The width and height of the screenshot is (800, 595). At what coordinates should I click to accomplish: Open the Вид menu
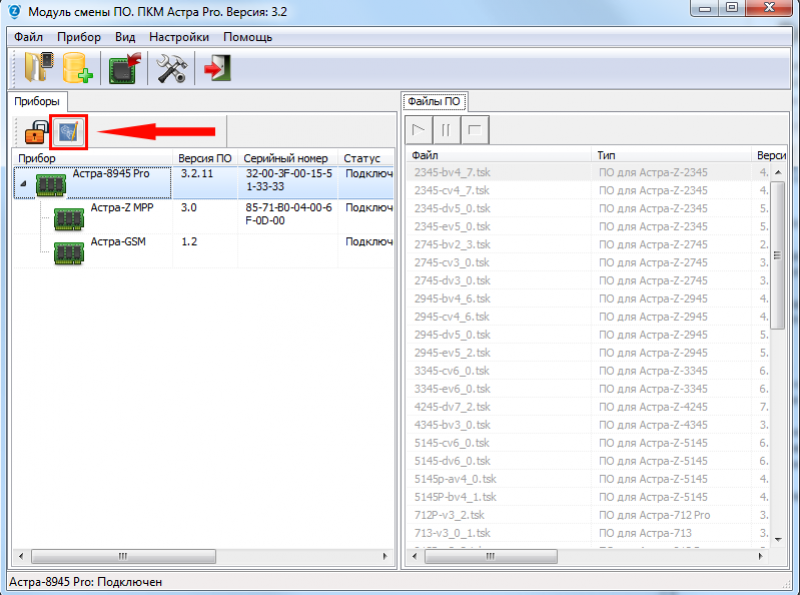[x=125, y=37]
